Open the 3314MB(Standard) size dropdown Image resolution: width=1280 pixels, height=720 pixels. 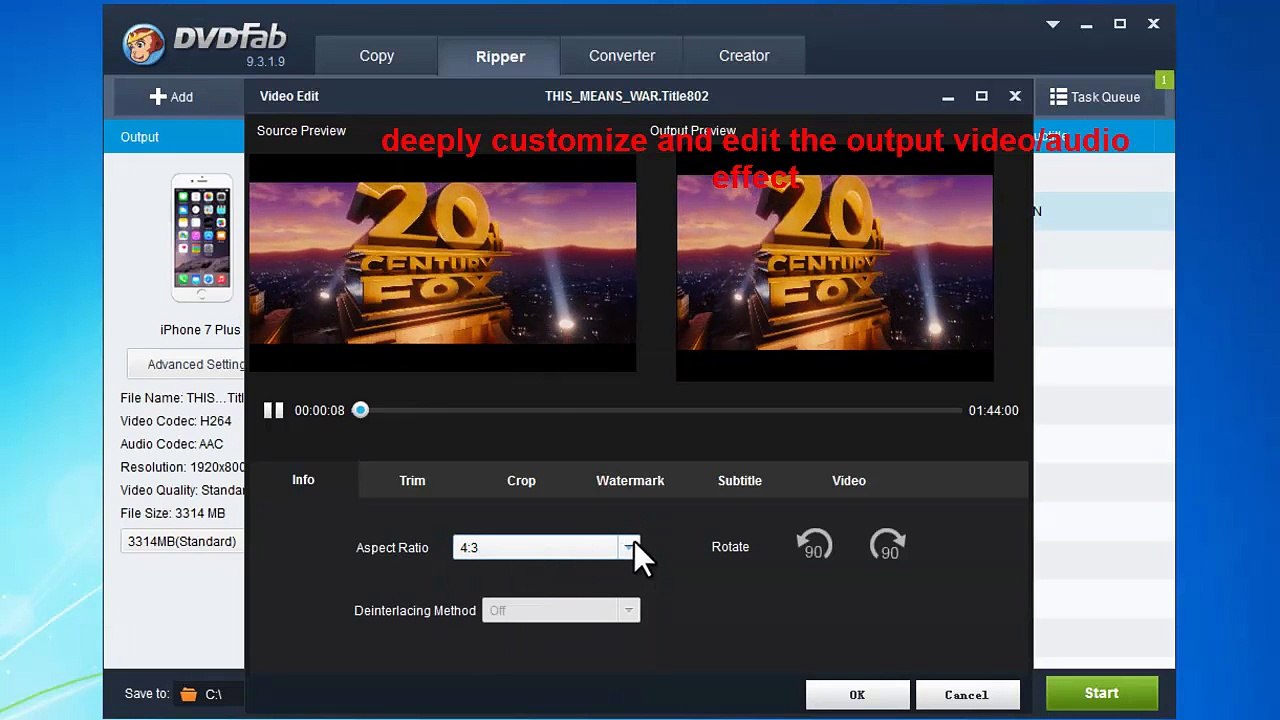(182, 541)
